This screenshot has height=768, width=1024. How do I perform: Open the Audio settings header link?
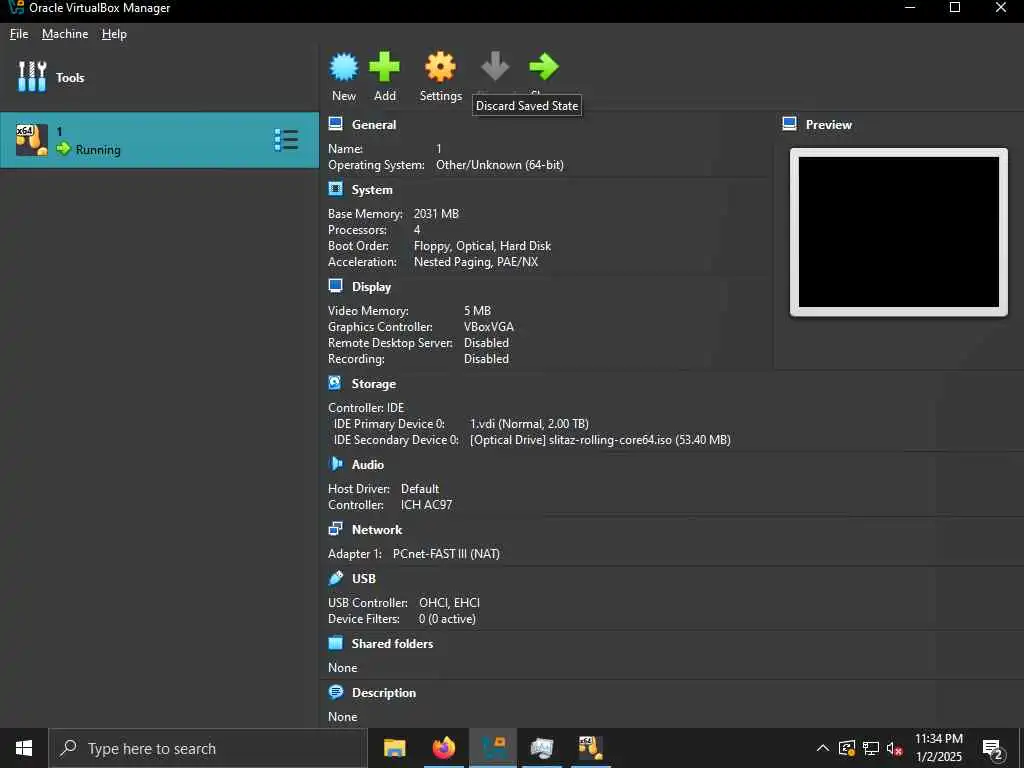point(368,465)
